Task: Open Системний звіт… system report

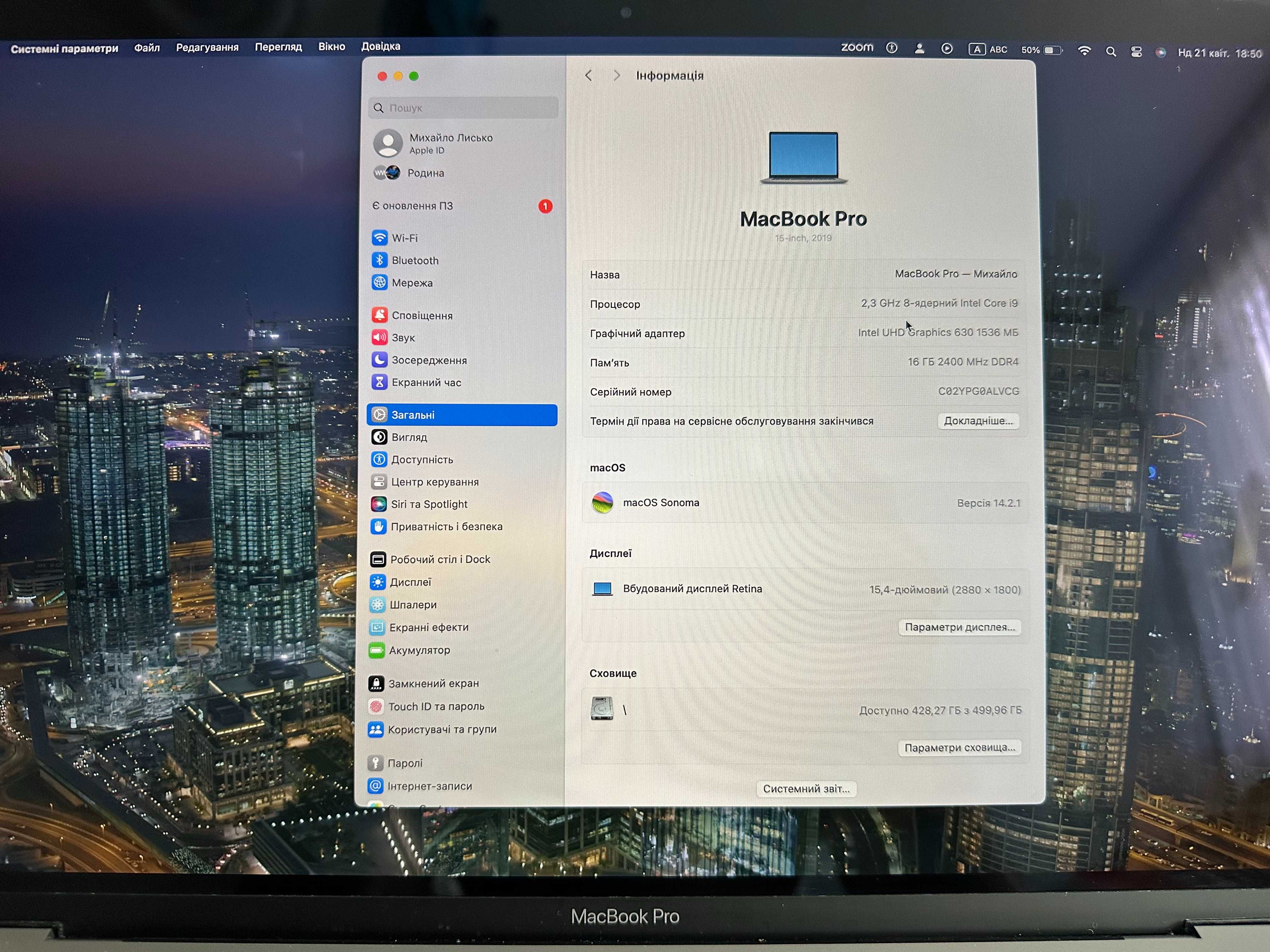Action: [806, 789]
